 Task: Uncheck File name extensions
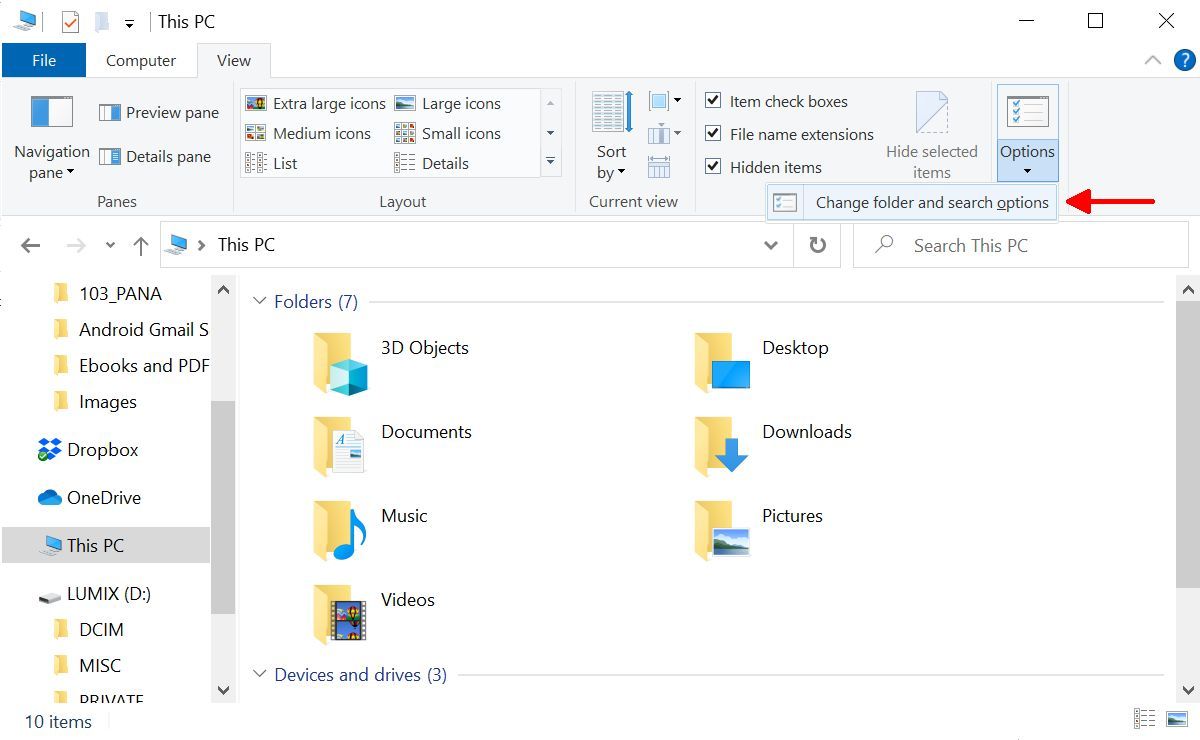714,133
